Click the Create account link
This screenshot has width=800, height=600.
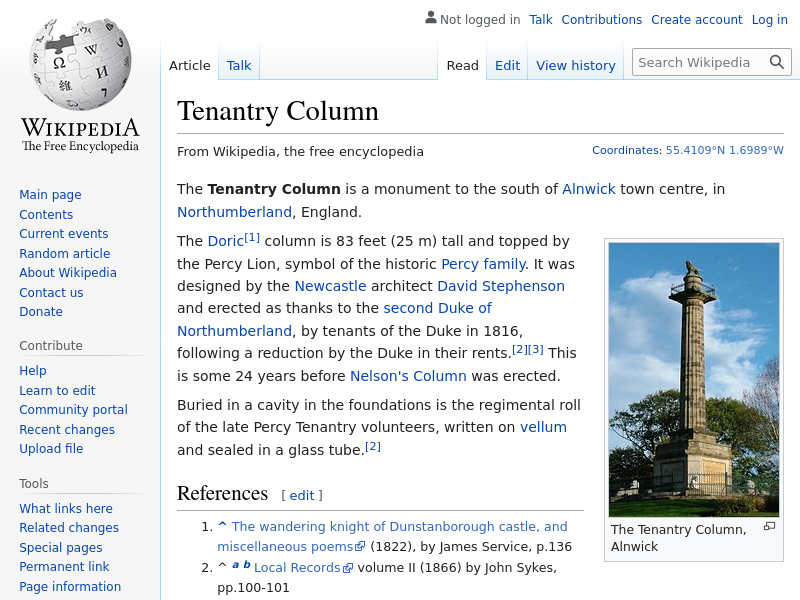[x=696, y=19]
